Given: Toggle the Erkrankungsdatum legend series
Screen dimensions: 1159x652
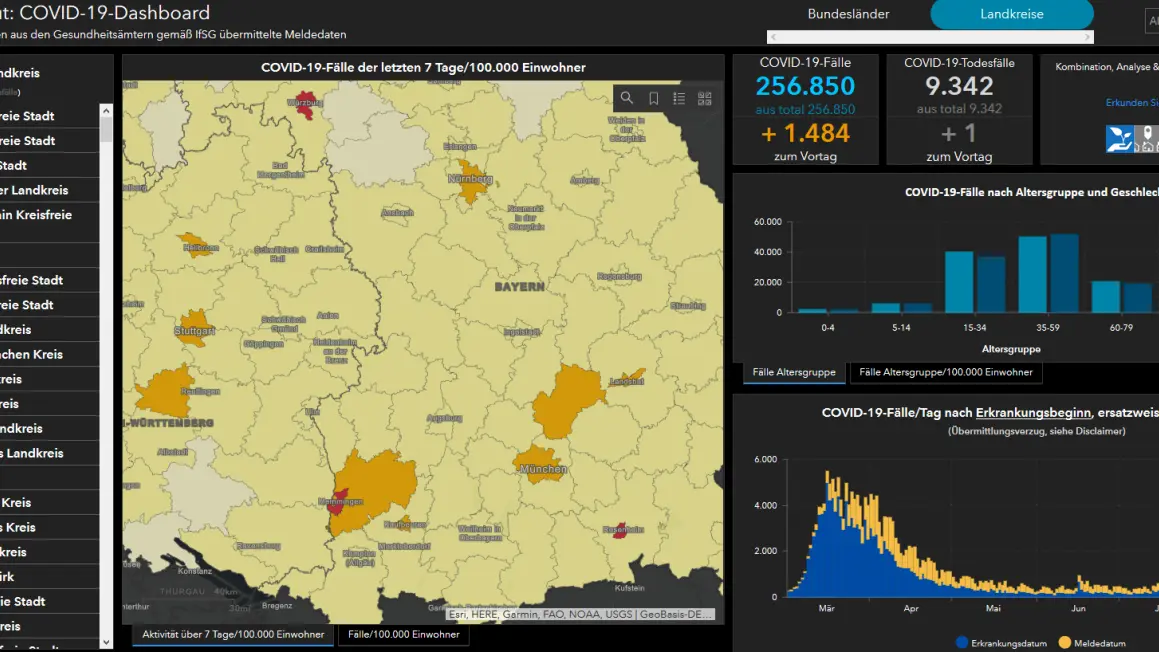Looking at the screenshot, I should click(x=1002, y=642).
